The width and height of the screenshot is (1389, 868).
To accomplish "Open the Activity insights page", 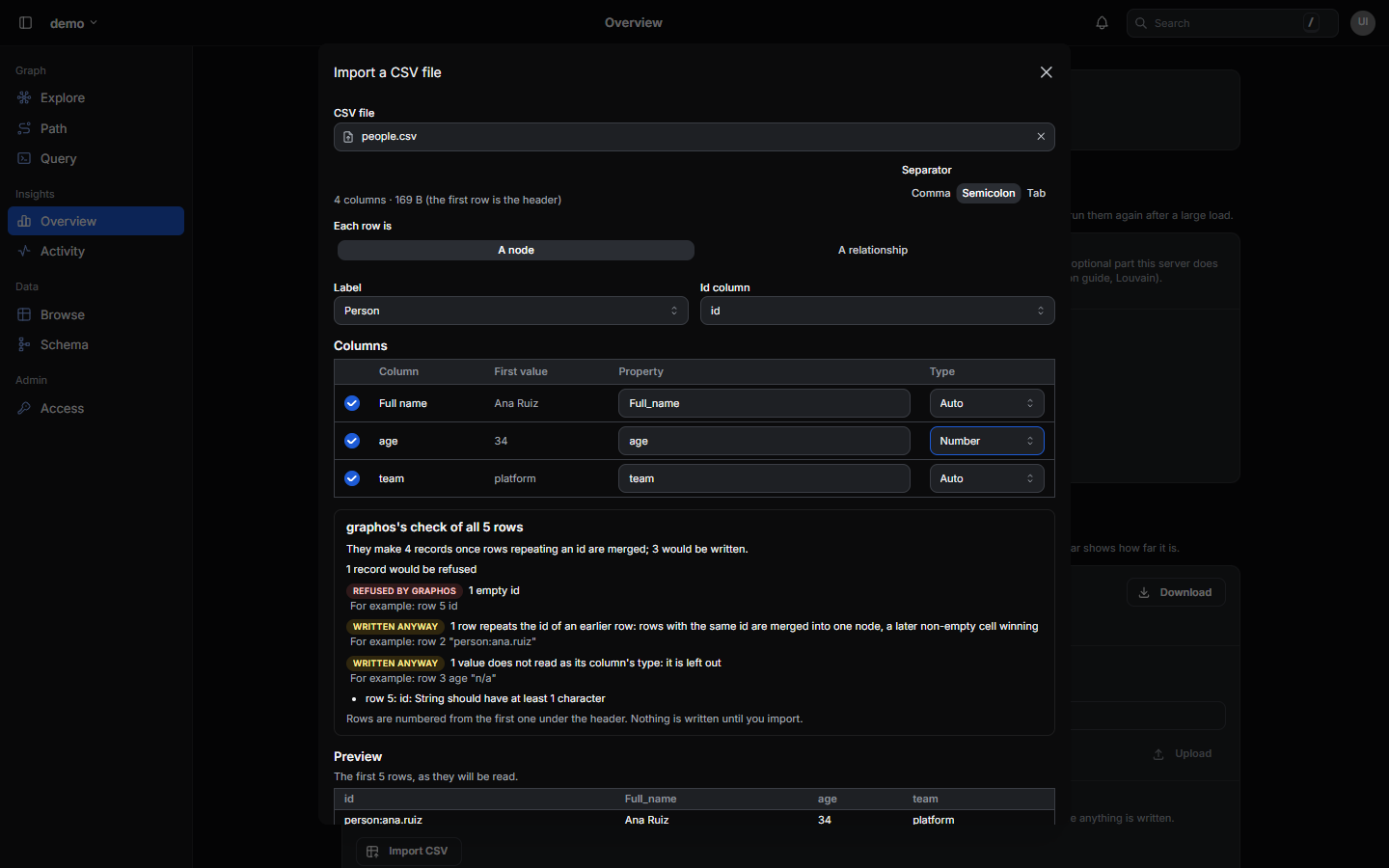I will pos(95,251).
